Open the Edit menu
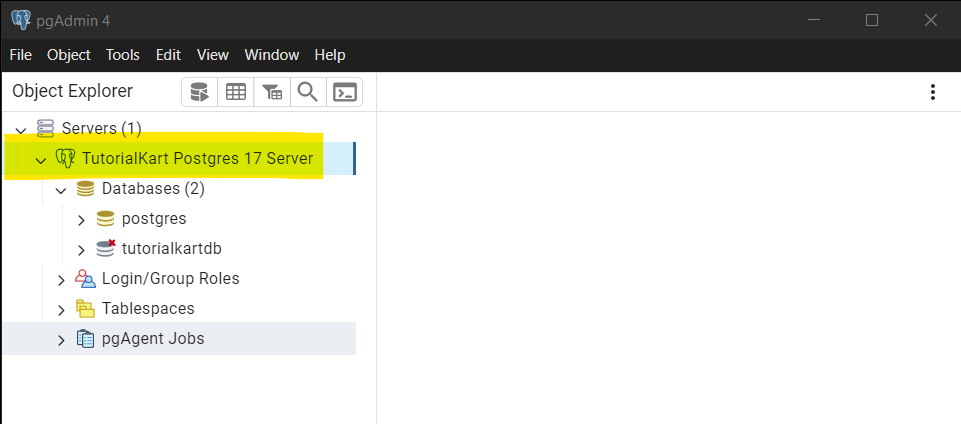 [168, 55]
